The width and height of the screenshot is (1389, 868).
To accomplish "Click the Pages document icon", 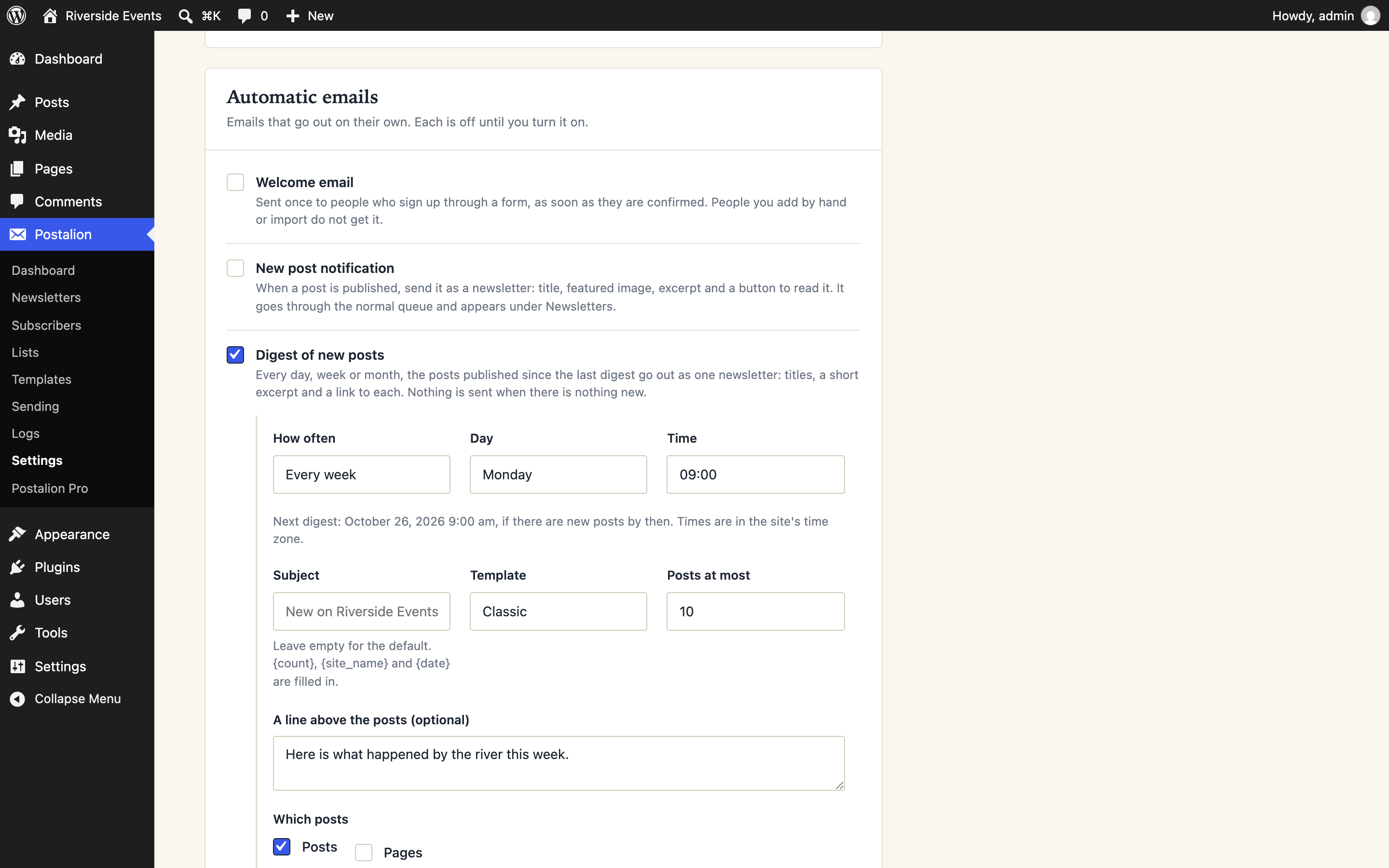I will pyautogui.click(x=18, y=169).
